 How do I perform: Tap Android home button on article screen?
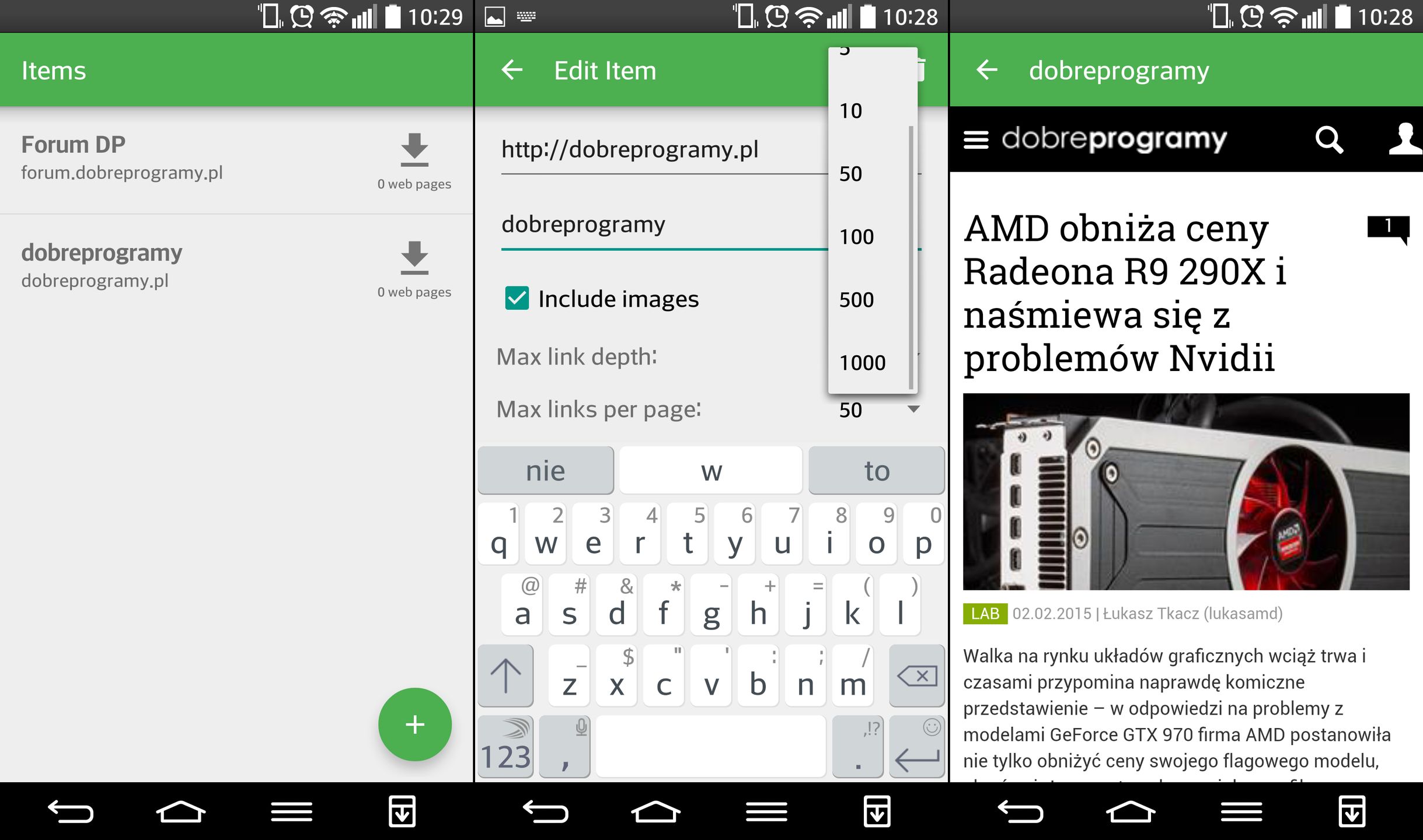click(1131, 811)
